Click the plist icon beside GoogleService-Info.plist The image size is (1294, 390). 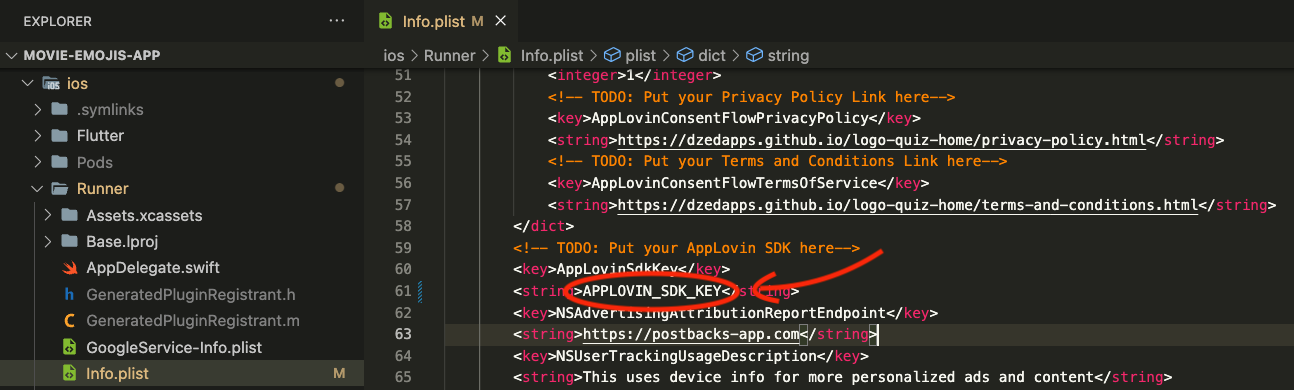(x=69, y=348)
